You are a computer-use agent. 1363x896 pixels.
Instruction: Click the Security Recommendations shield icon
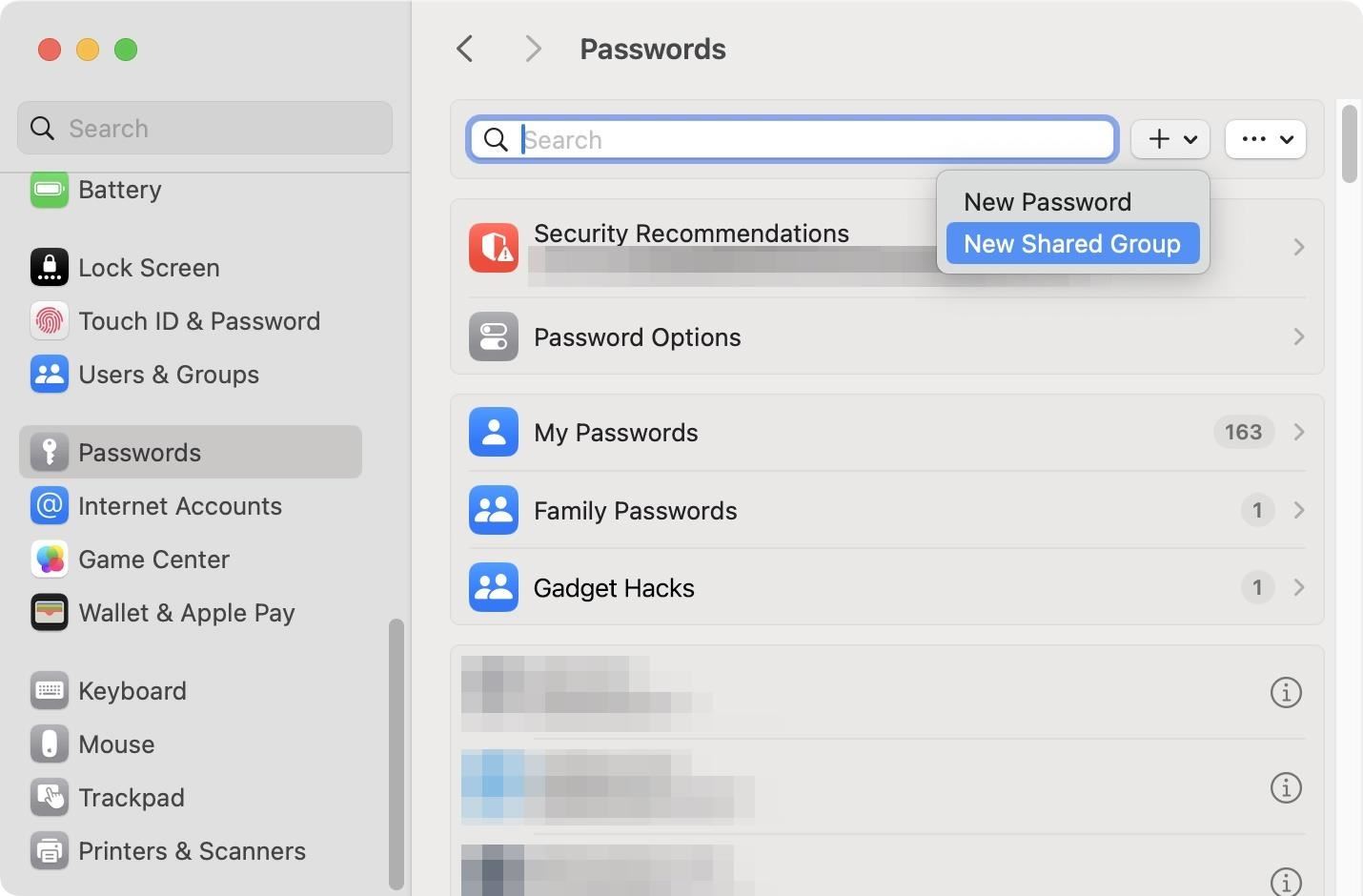coord(493,246)
